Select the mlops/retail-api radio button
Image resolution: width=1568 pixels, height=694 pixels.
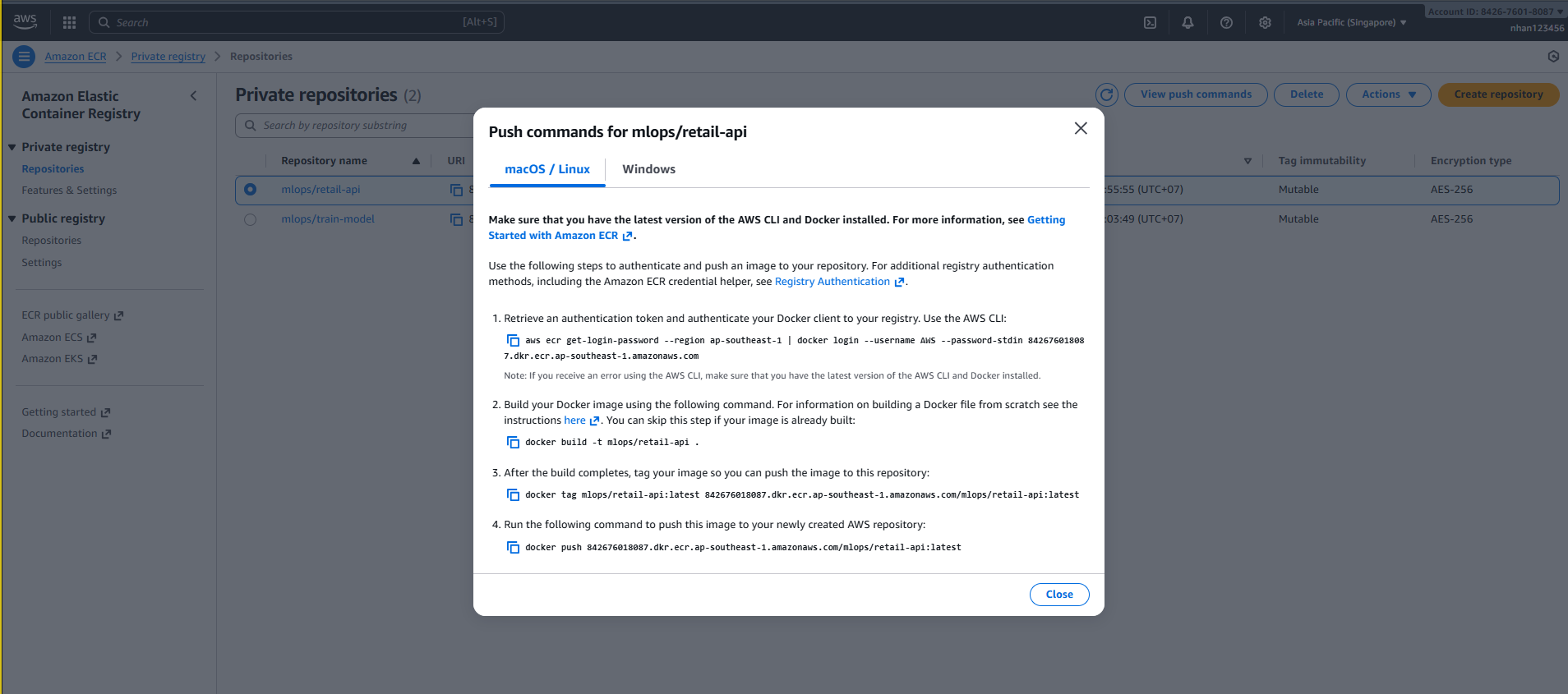(x=250, y=190)
